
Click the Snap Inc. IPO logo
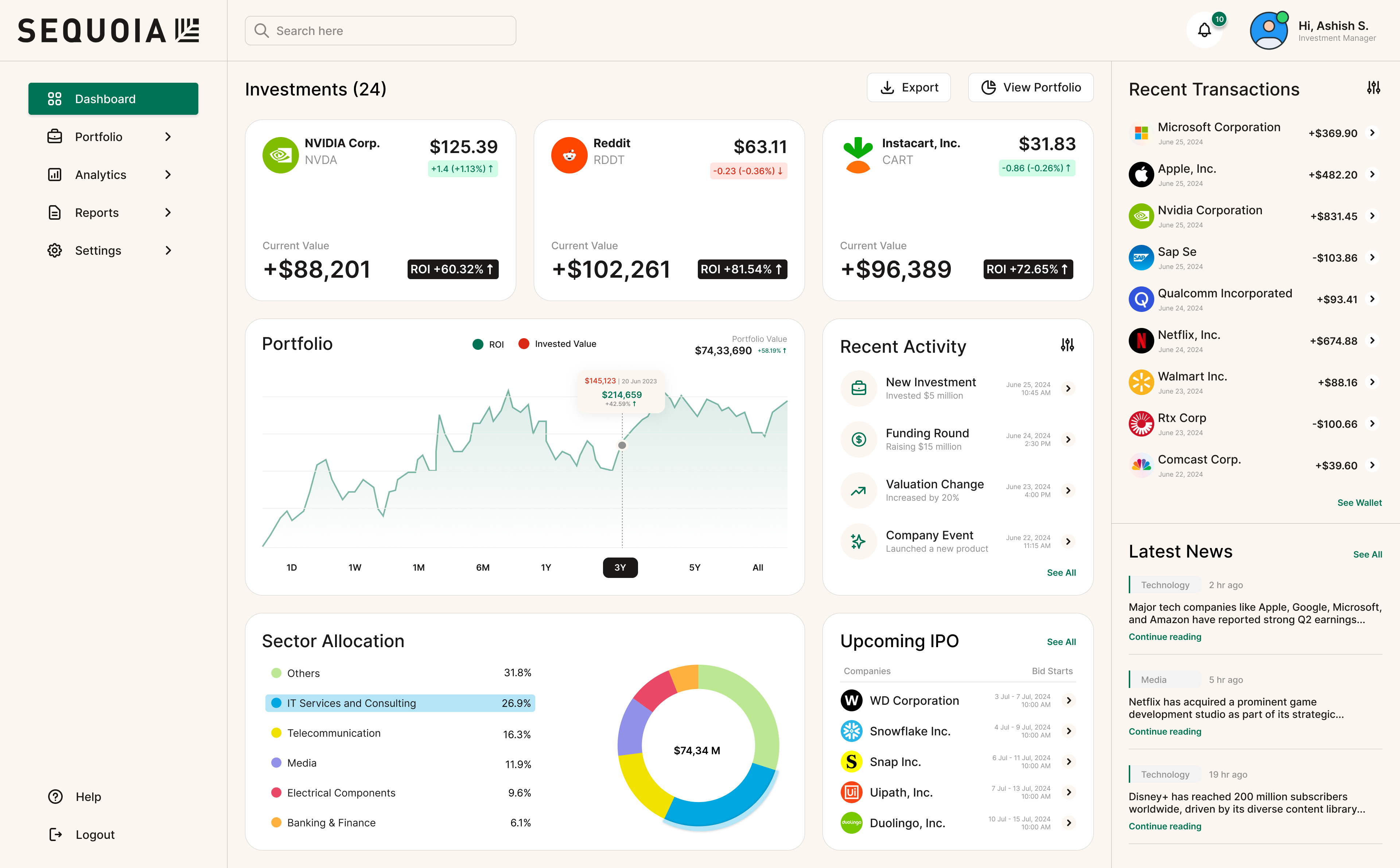tap(852, 762)
